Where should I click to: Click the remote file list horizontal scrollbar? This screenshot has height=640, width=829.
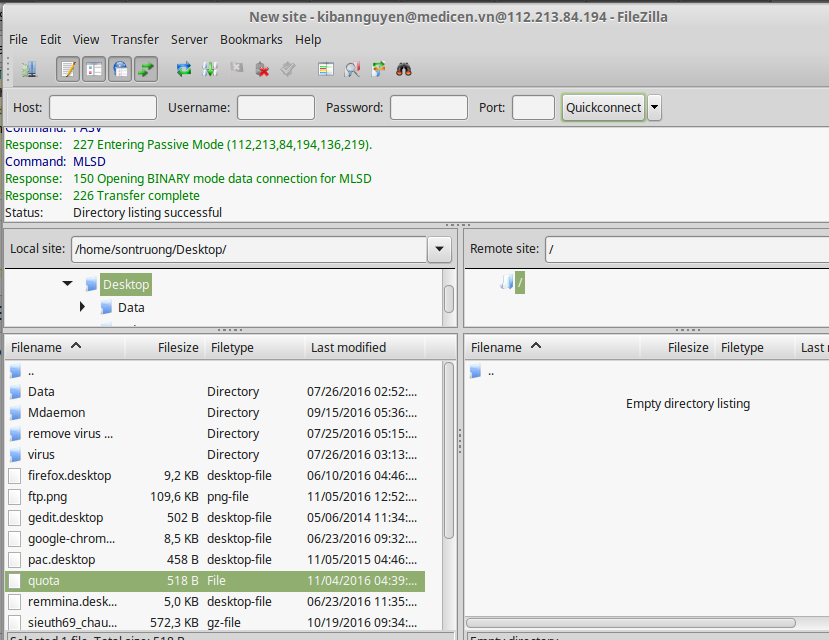[631, 623]
